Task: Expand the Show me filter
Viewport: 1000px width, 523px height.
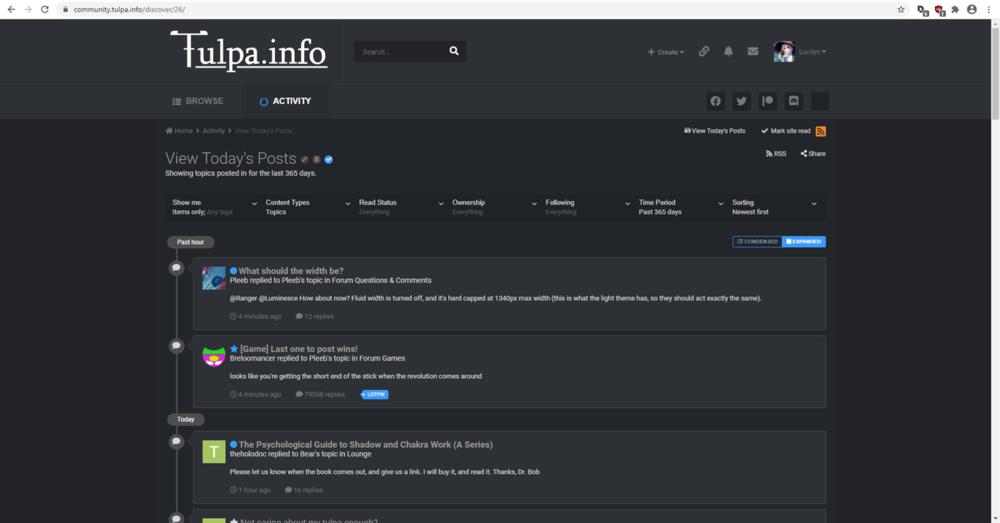Action: point(212,207)
